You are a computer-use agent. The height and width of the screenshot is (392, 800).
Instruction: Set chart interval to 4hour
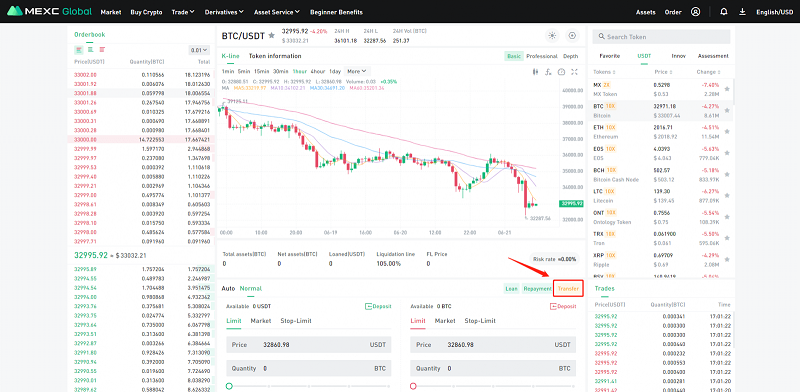point(318,71)
